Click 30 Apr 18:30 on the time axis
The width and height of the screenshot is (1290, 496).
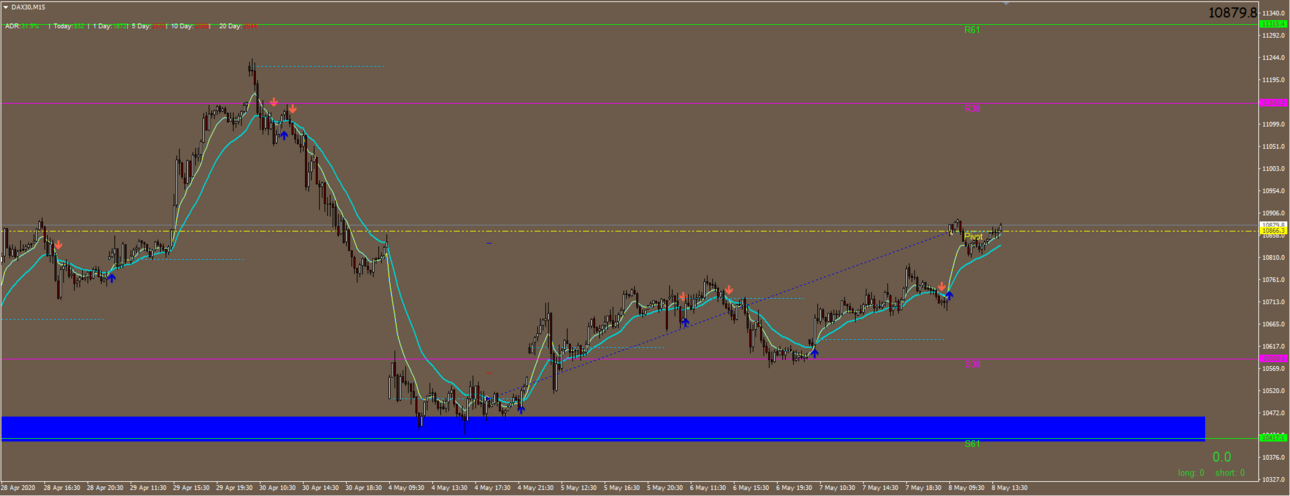click(365, 489)
